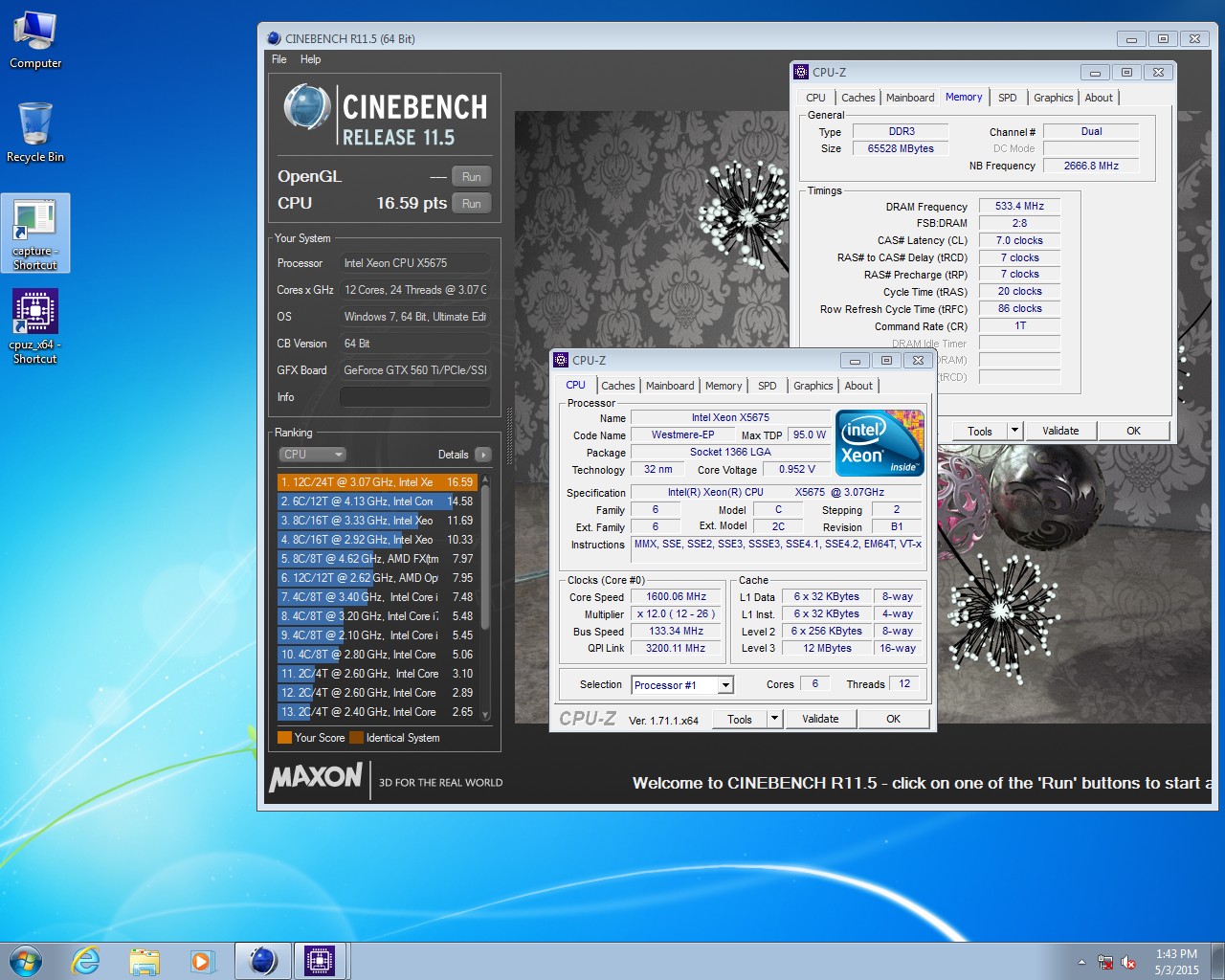Open Tools dropdown arrow in Memory CPU-Z window
The height and width of the screenshot is (980, 1225).
[x=1015, y=431]
